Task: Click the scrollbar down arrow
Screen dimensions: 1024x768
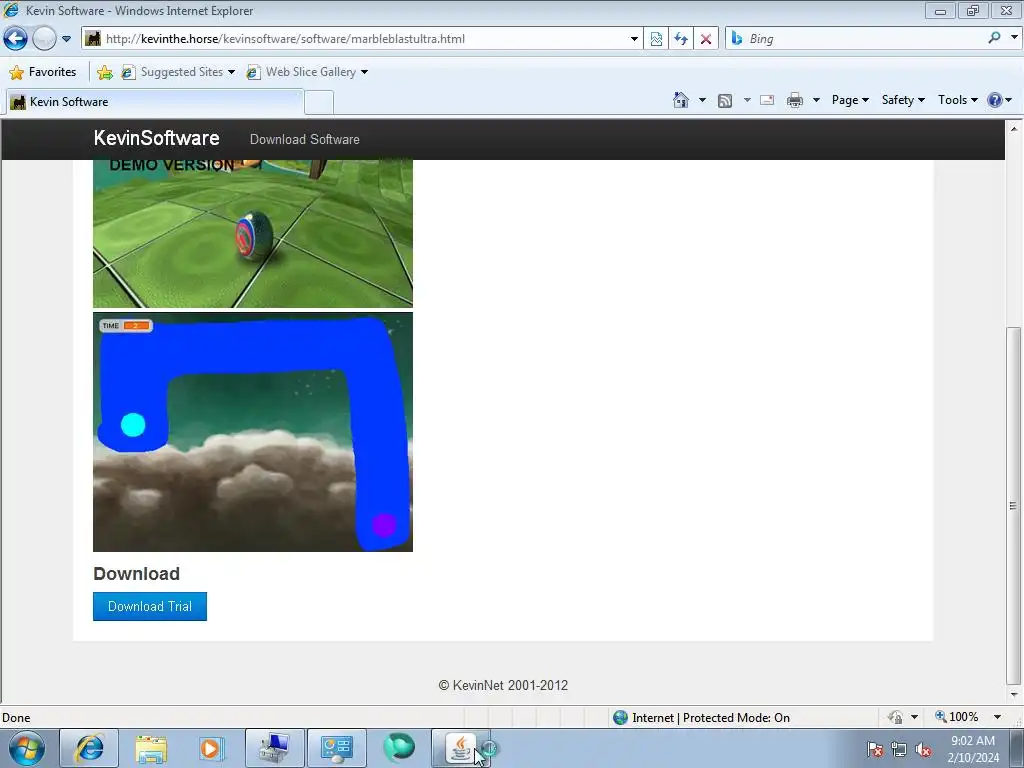Action: (x=1014, y=695)
